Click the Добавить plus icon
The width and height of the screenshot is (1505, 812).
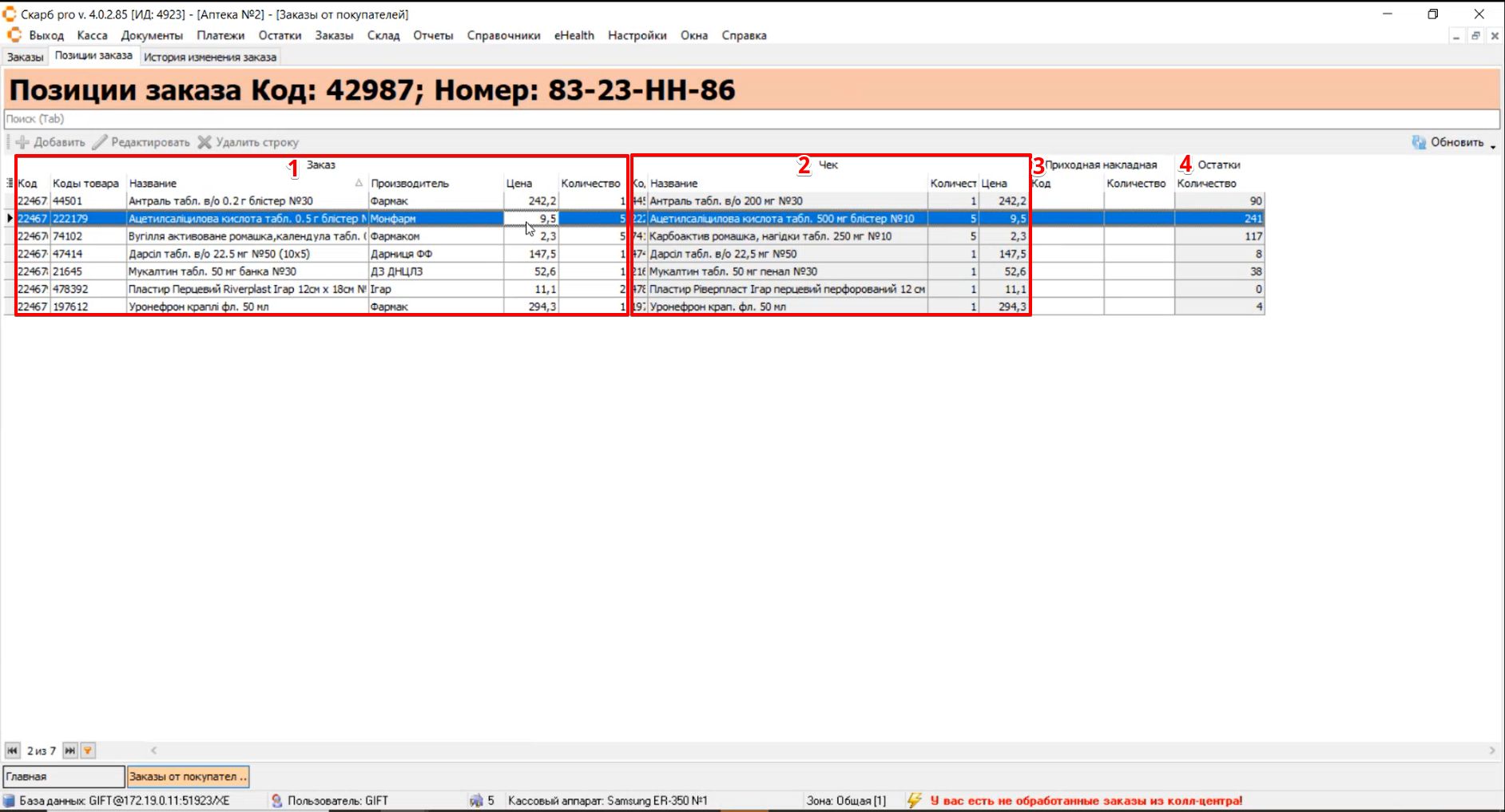tap(22, 142)
